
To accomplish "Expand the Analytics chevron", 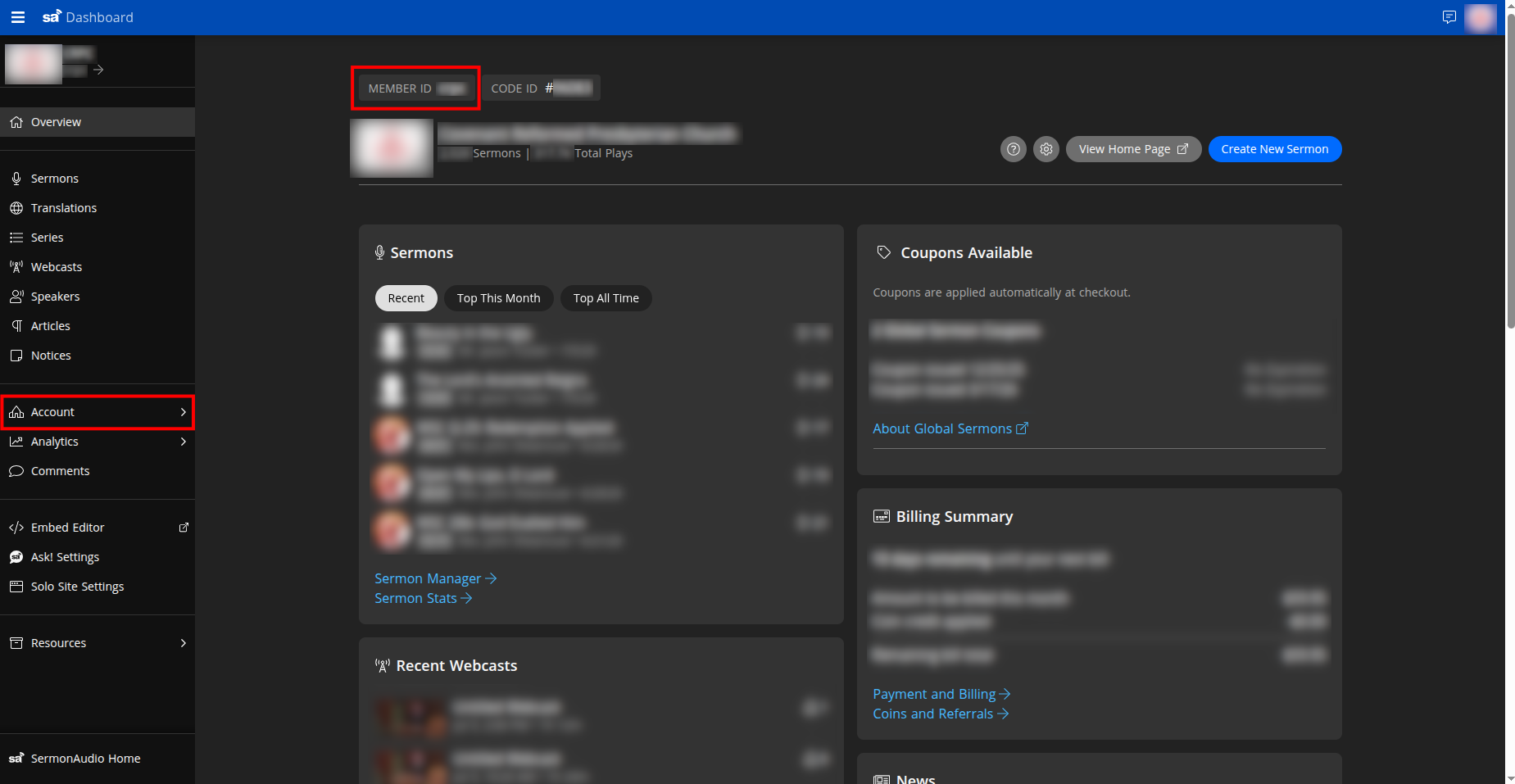I will click(184, 442).
